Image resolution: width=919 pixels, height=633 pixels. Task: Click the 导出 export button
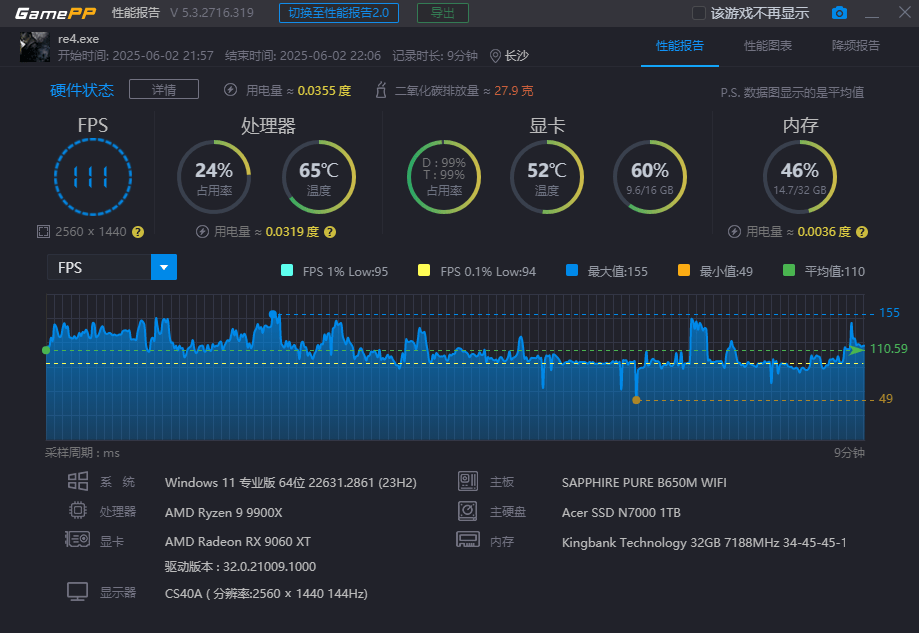click(x=443, y=13)
